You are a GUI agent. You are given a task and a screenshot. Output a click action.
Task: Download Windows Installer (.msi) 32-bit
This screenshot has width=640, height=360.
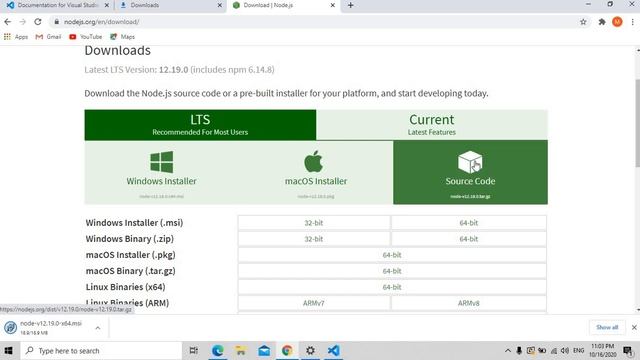pyautogui.click(x=313, y=223)
